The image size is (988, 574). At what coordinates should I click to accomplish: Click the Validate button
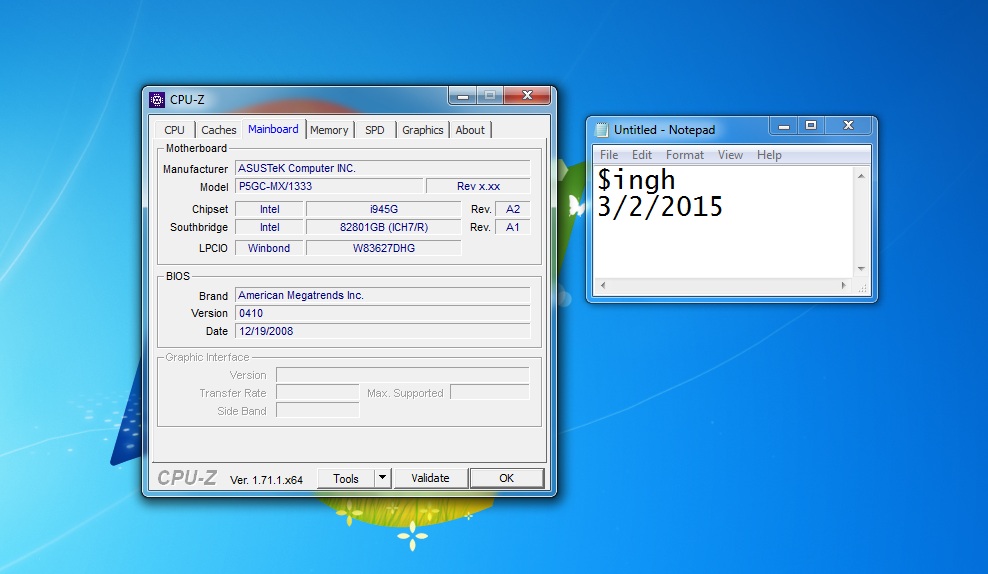[x=430, y=478]
